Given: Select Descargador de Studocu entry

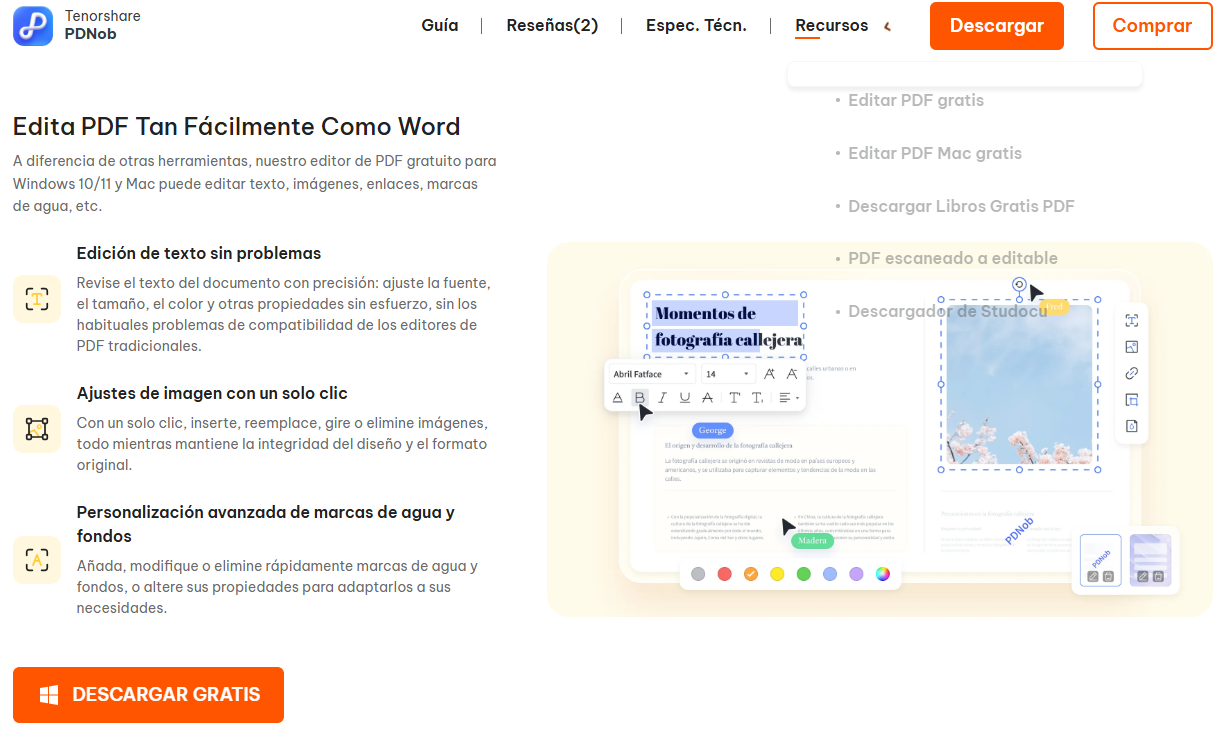Looking at the screenshot, I should pyautogui.click(x=948, y=311).
